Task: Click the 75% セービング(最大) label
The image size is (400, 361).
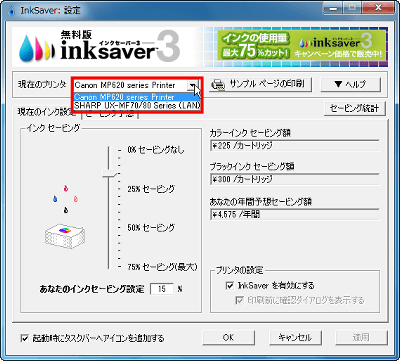Action: coord(162,267)
